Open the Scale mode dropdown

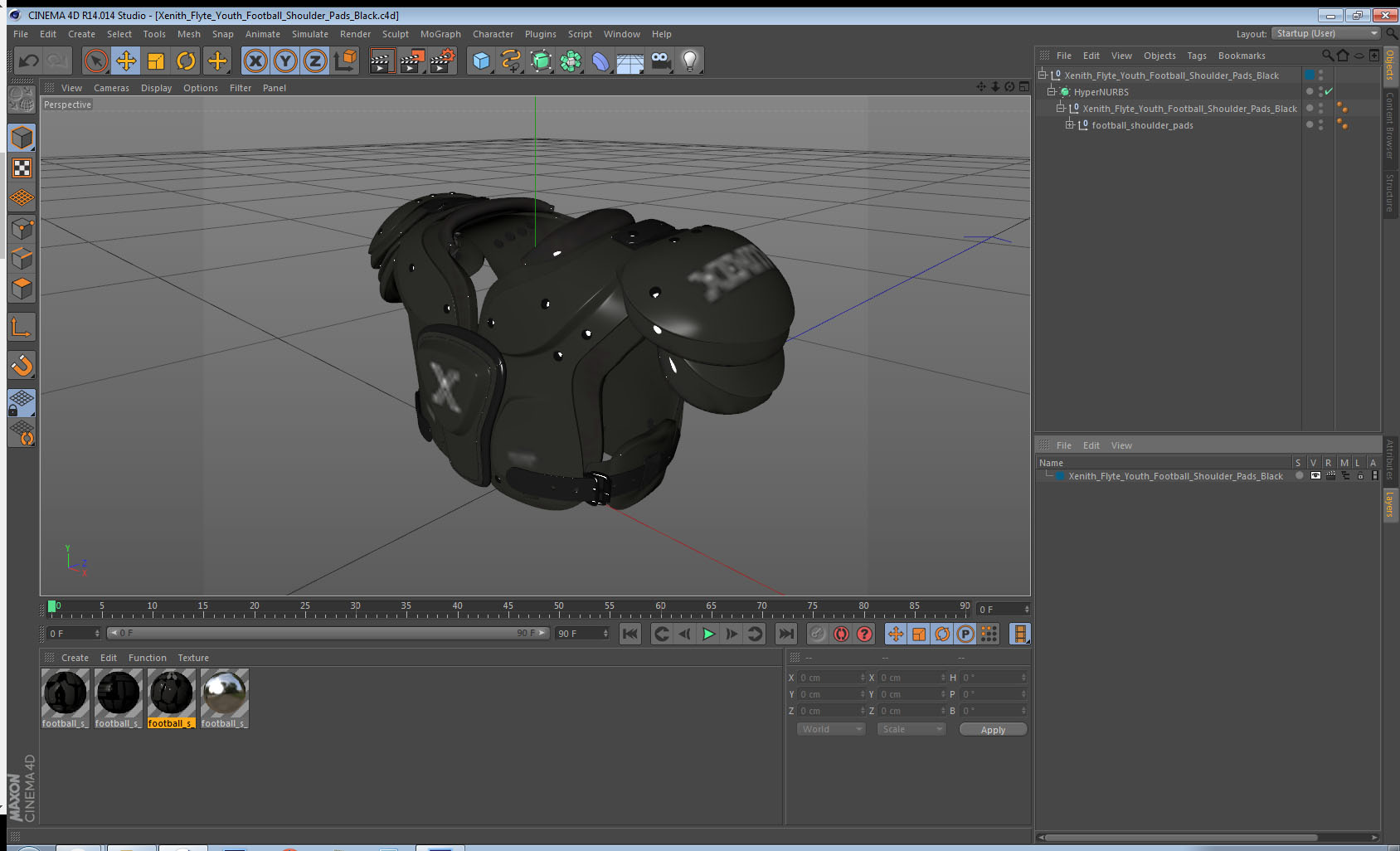[x=911, y=729]
